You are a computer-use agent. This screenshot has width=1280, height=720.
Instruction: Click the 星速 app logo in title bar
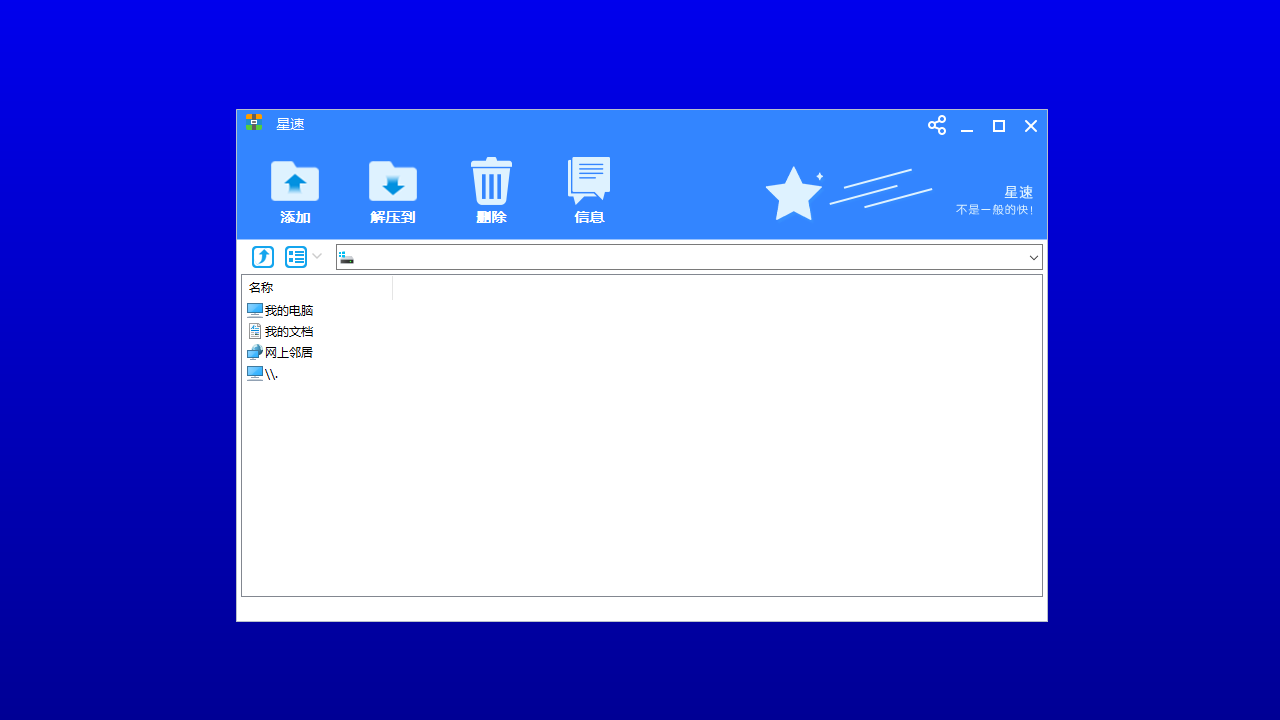pos(254,122)
